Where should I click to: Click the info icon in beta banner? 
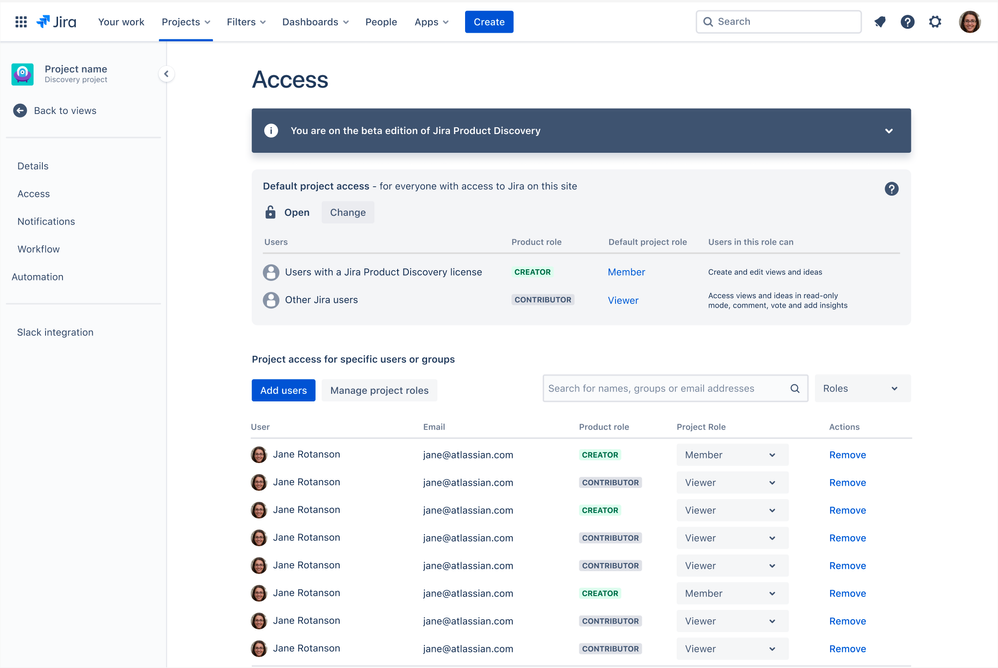click(271, 130)
